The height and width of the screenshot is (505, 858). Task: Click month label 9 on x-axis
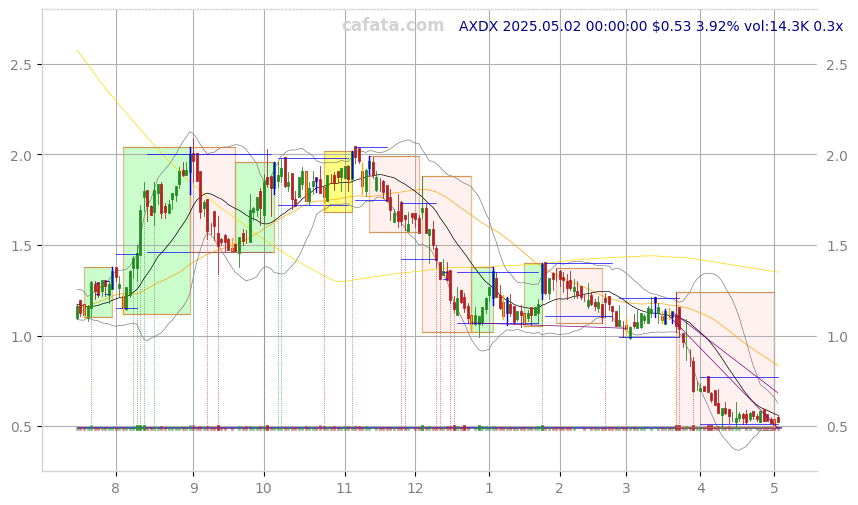coord(194,488)
